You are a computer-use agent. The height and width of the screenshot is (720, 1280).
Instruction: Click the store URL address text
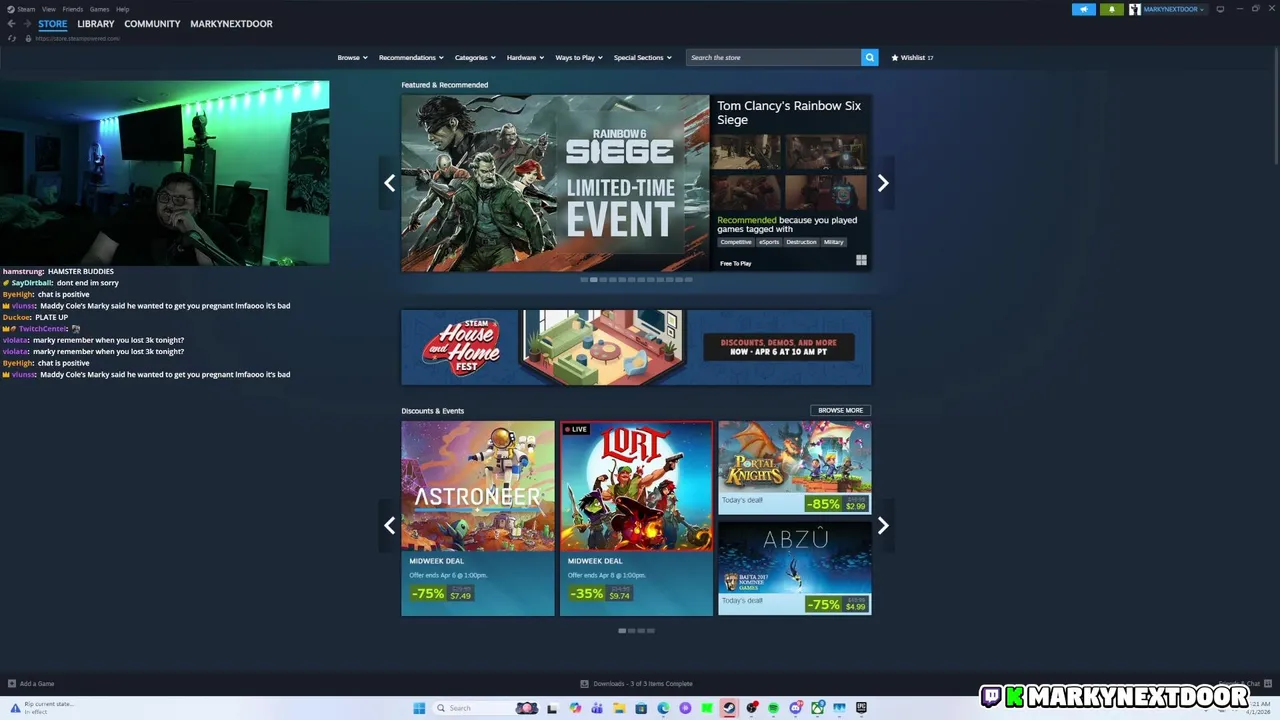tap(77, 38)
